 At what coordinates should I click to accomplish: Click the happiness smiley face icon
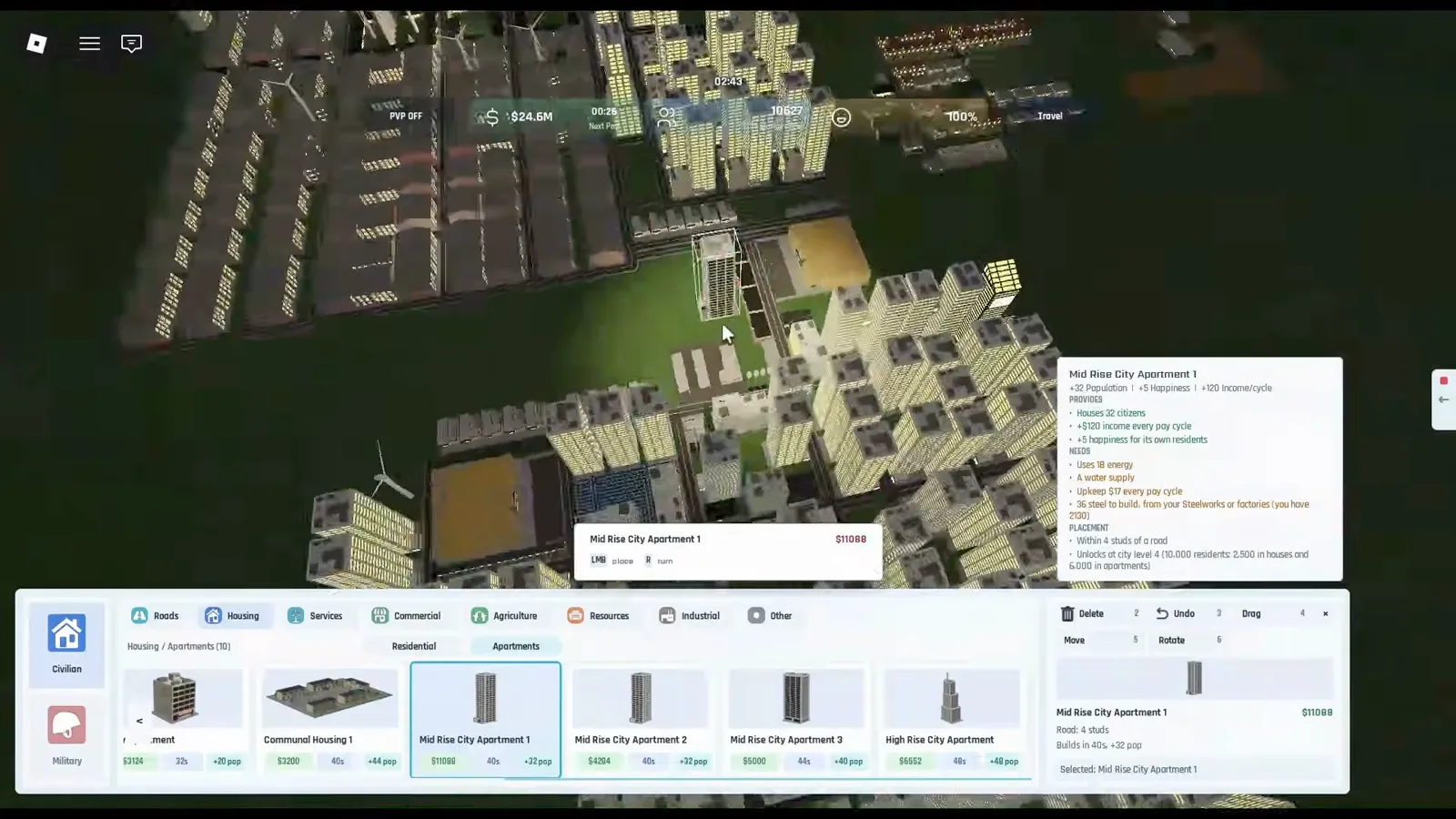click(841, 117)
